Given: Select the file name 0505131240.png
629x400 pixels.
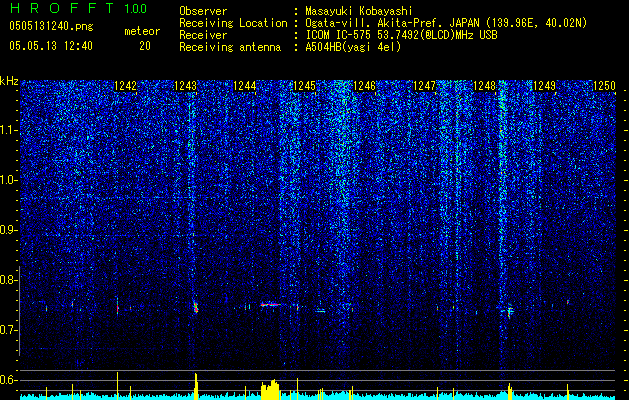Looking at the screenshot, I should (x=51, y=26).
